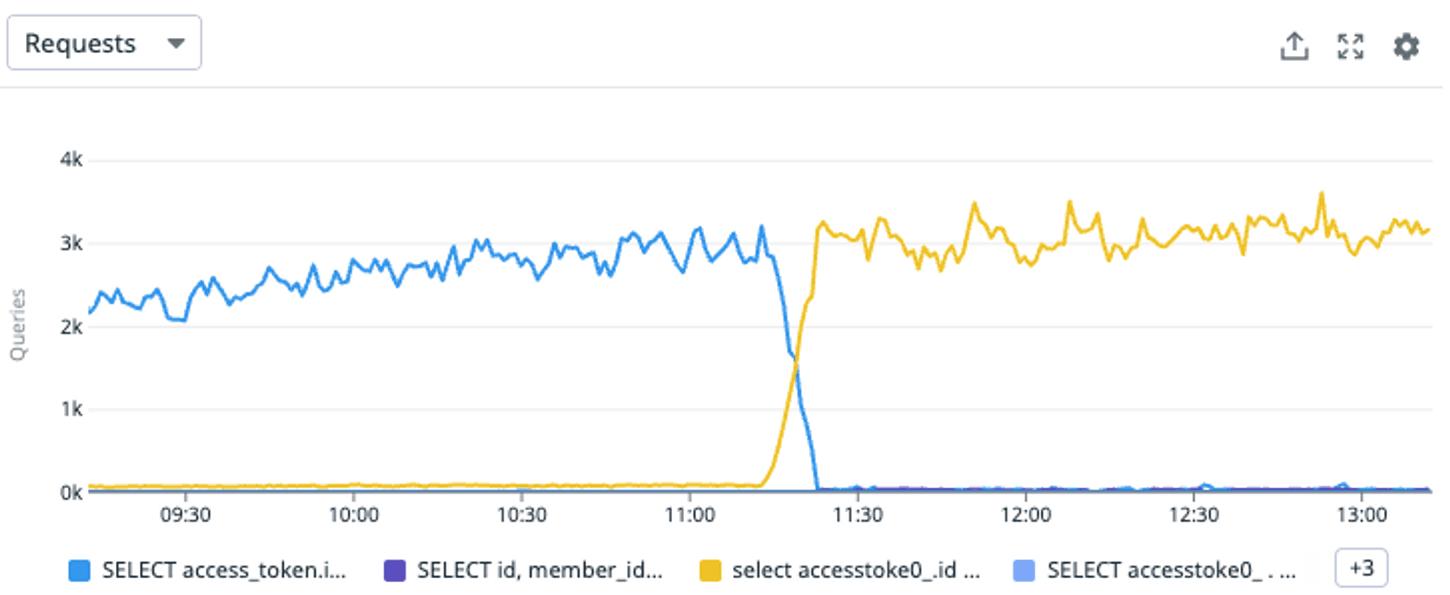The height and width of the screenshot is (595, 1450).
Task: Open graph settings with the gear icon
Action: 1406,46
